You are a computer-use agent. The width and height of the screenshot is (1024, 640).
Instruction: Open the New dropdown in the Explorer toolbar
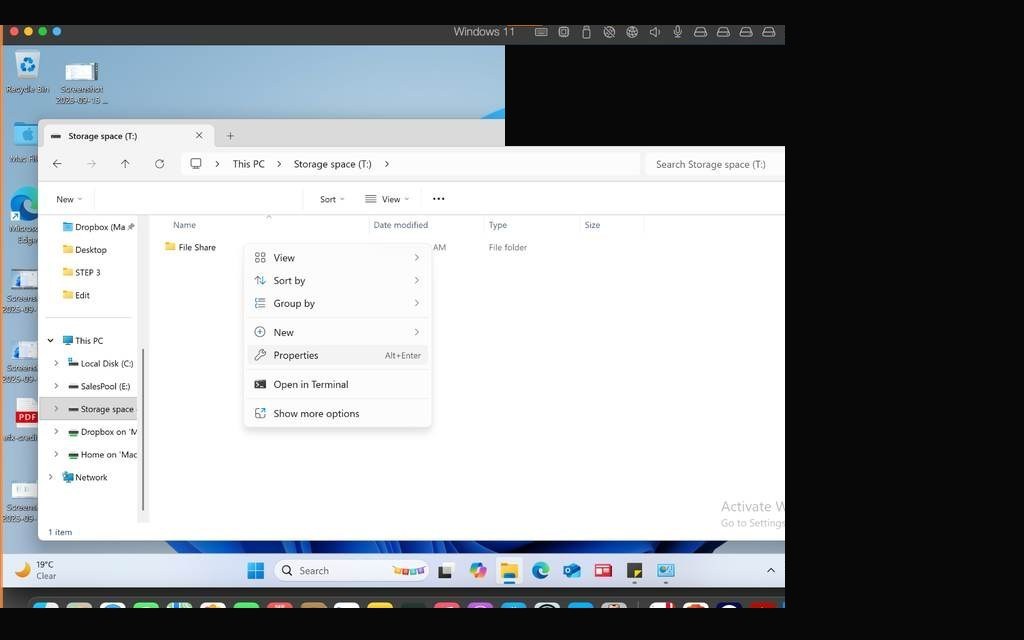click(x=69, y=199)
